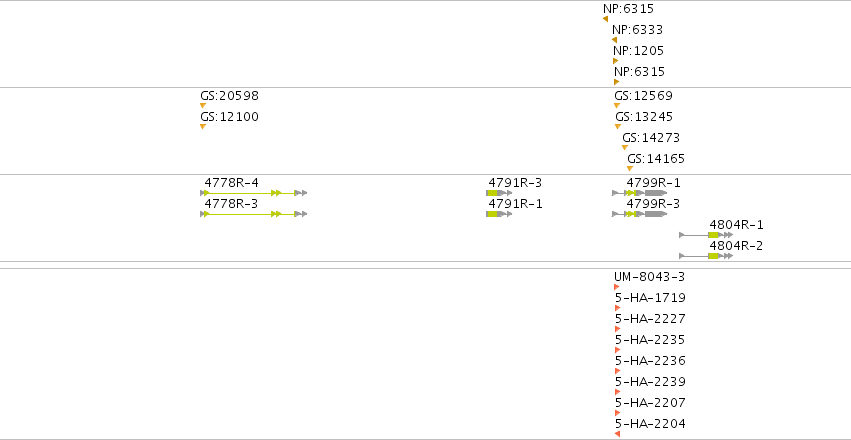The image size is (851, 440).
Task: Select the red arrow under 5-HA-2207
Action: pyautogui.click(x=618, y=413)
